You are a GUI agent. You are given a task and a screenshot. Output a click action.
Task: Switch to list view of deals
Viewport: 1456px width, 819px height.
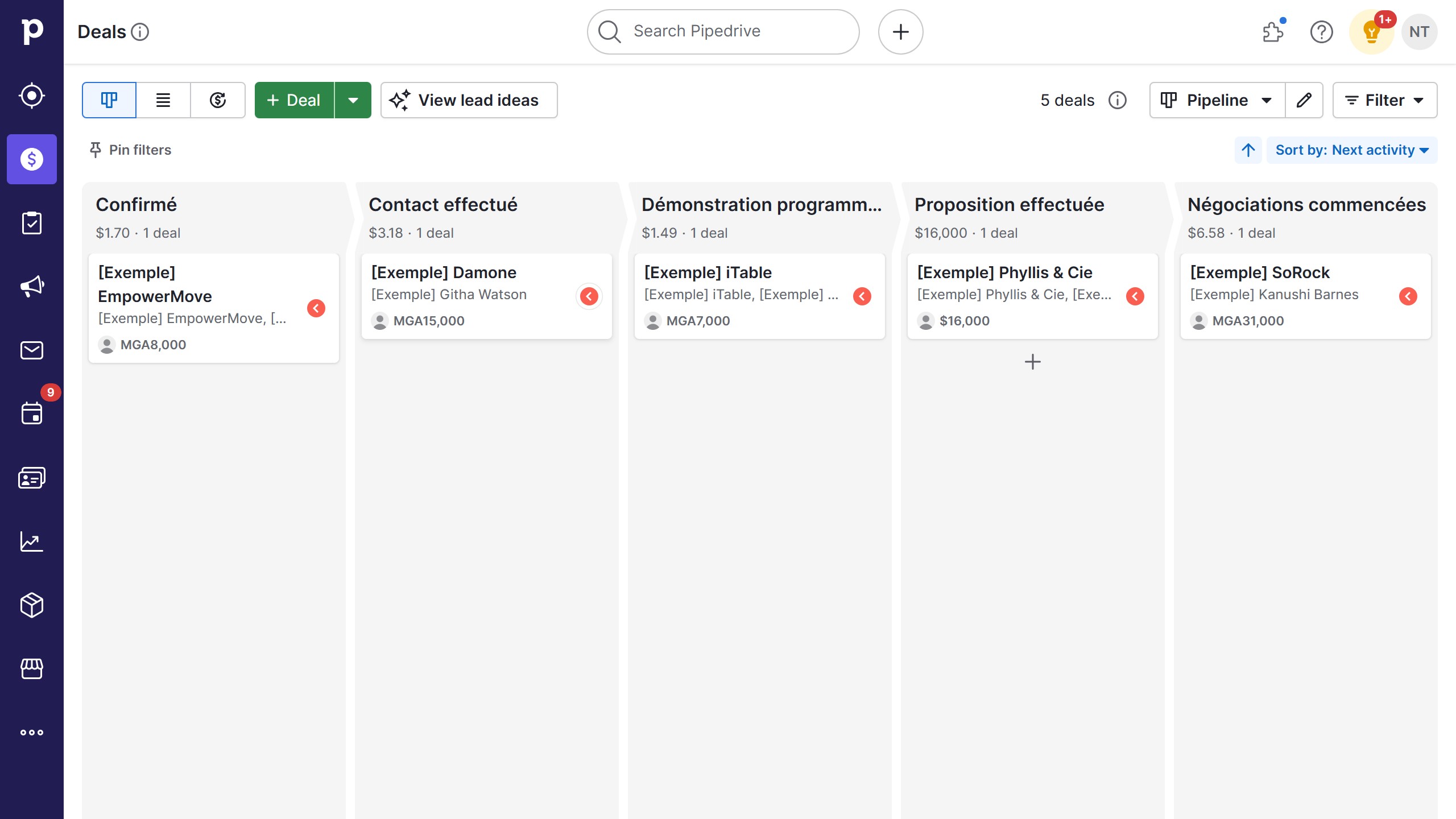(x=163, y=100)
